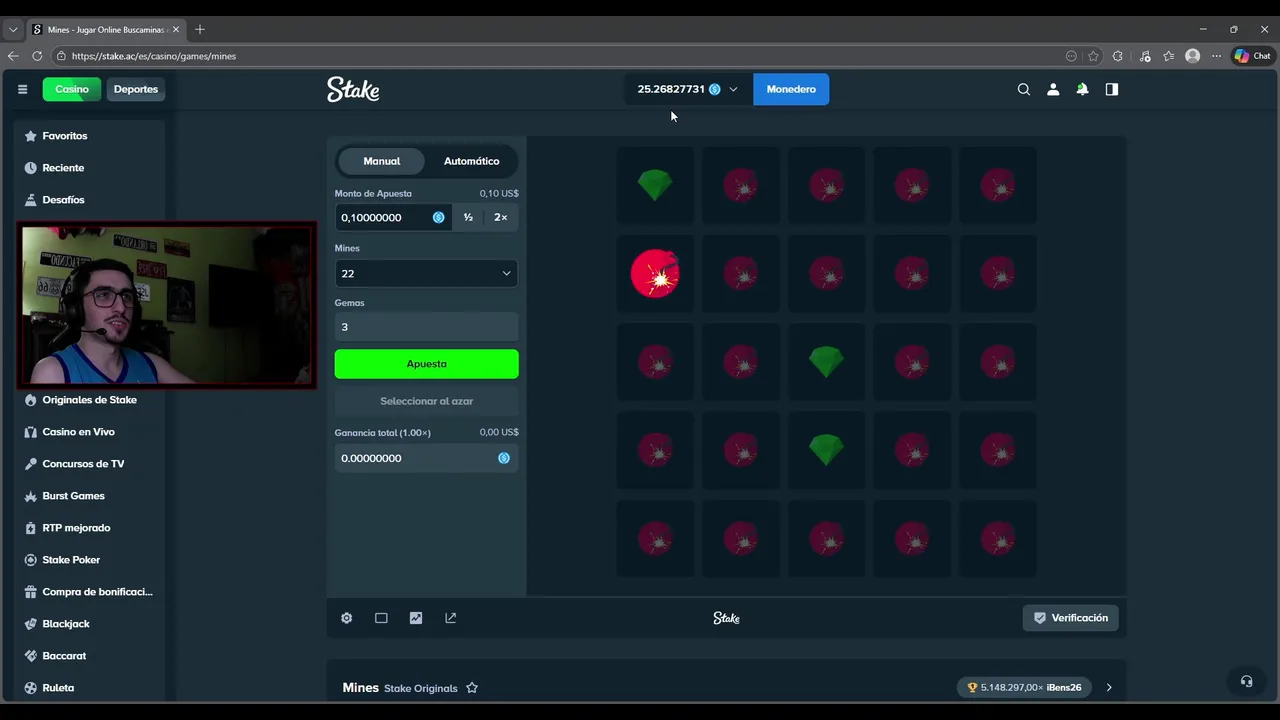Expand the top win iBens26 chevron
The height and width of the screenshot is (720, 1280).
tap(1108, 687)
